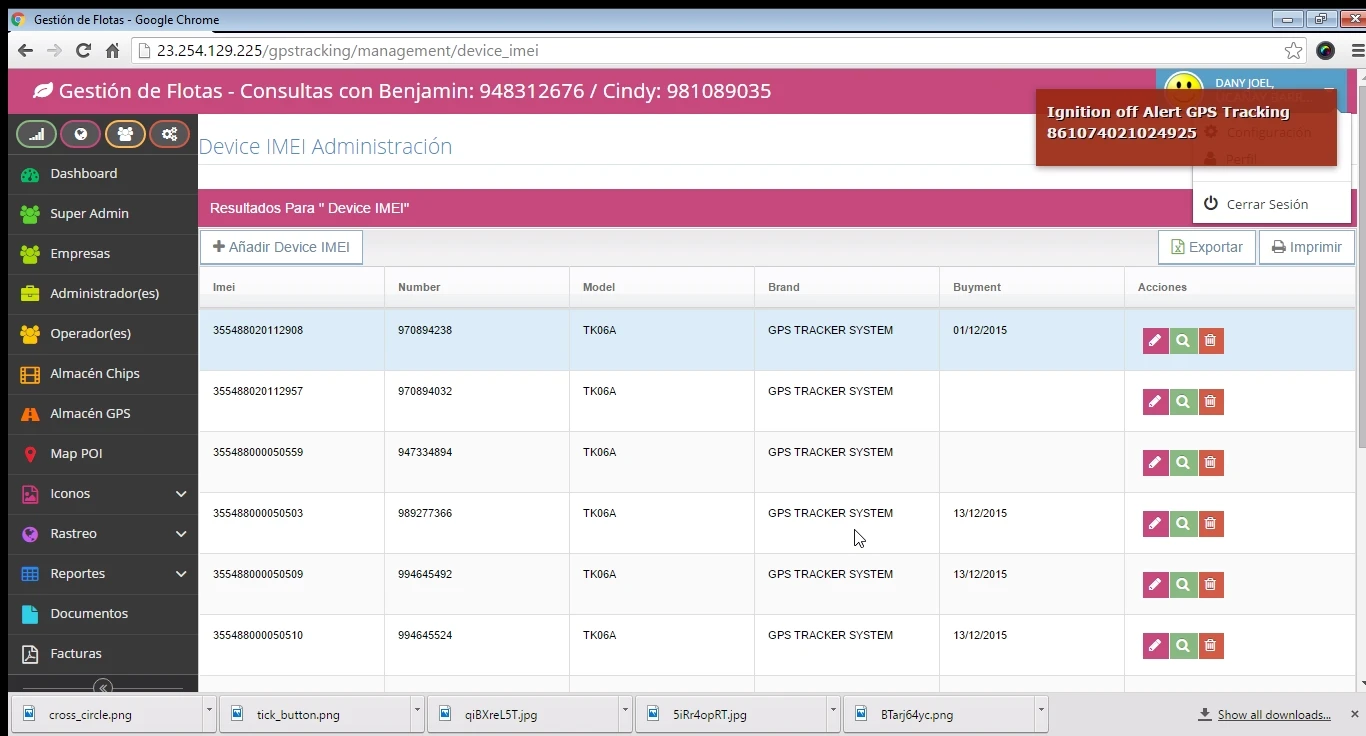1366x736 pixels.
Task: Click the Añadir Device IMEI button
Action: tap(281, 247)
